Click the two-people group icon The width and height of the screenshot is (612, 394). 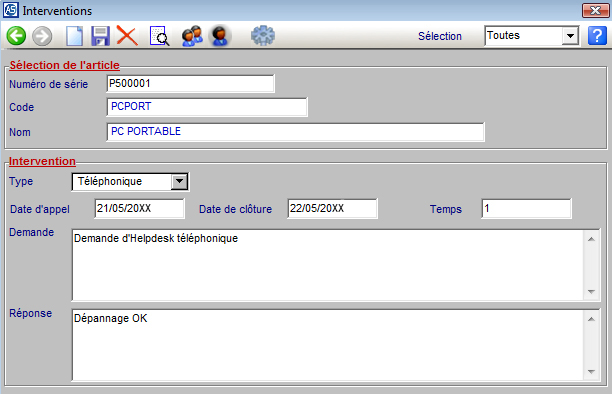tap(192, 36)
